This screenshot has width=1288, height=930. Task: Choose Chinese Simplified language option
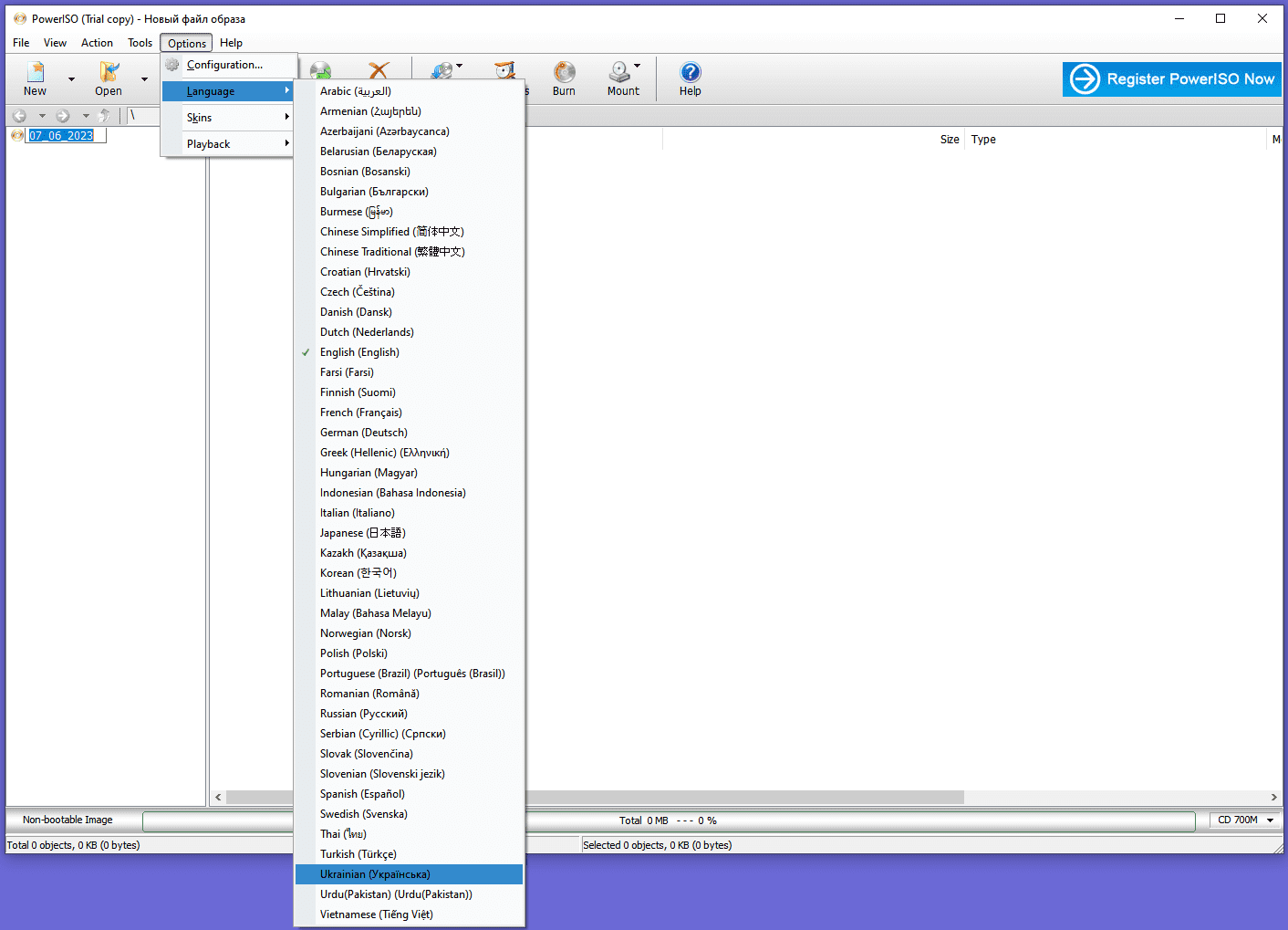[x=410, y=232]
